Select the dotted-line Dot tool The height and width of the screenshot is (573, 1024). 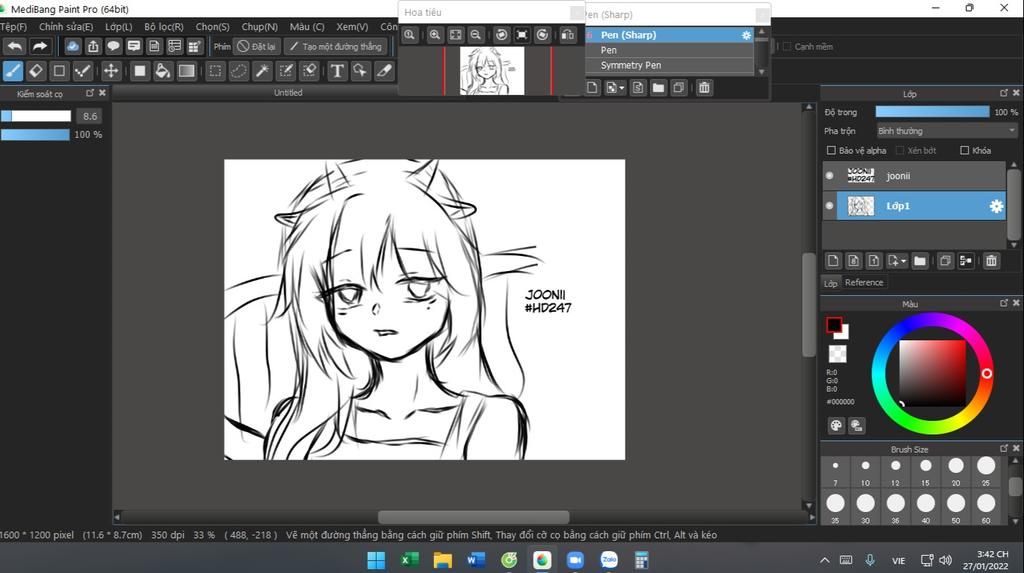82,71
